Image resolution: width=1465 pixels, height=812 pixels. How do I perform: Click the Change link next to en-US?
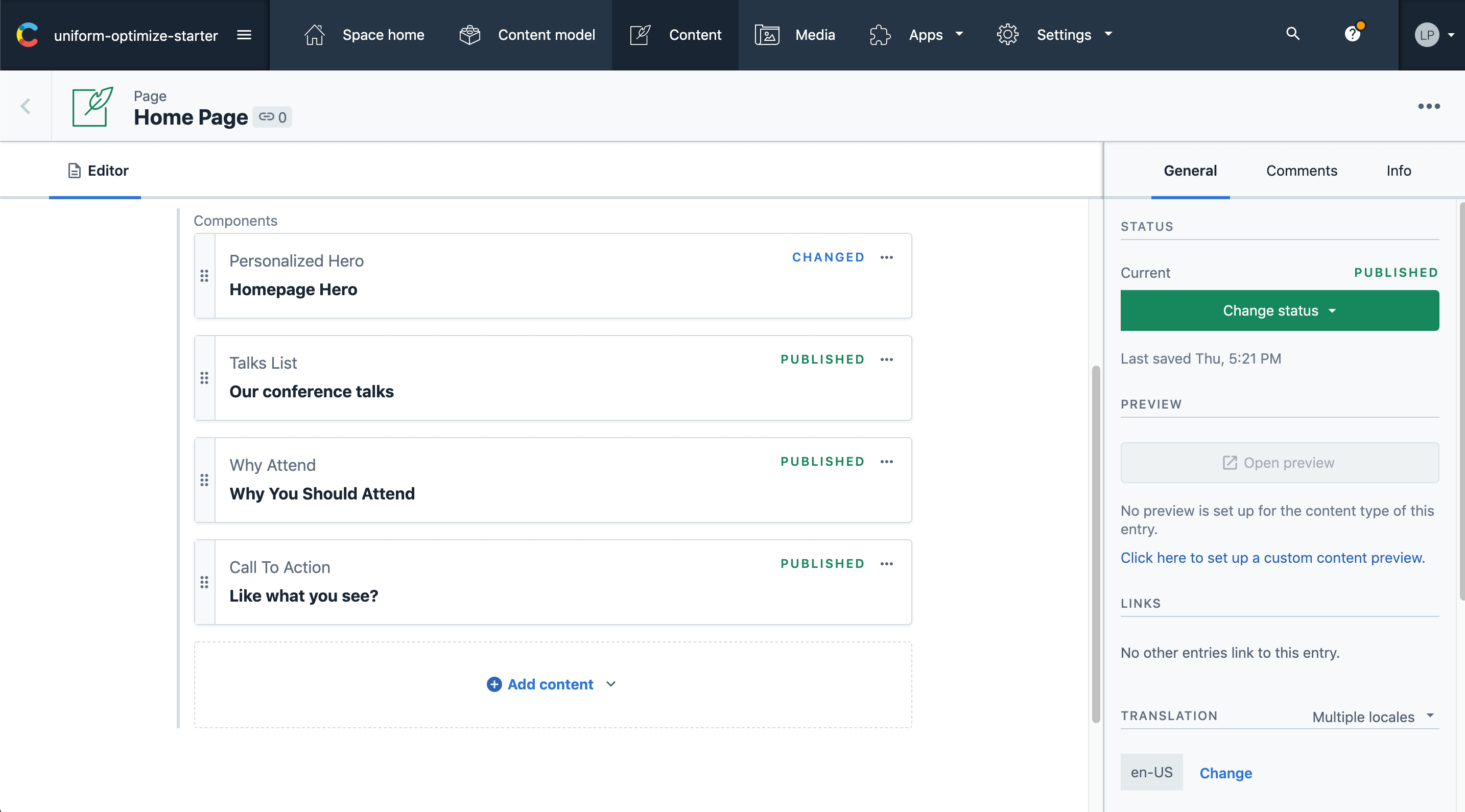pyautogui.click(x=1225, y=773)
